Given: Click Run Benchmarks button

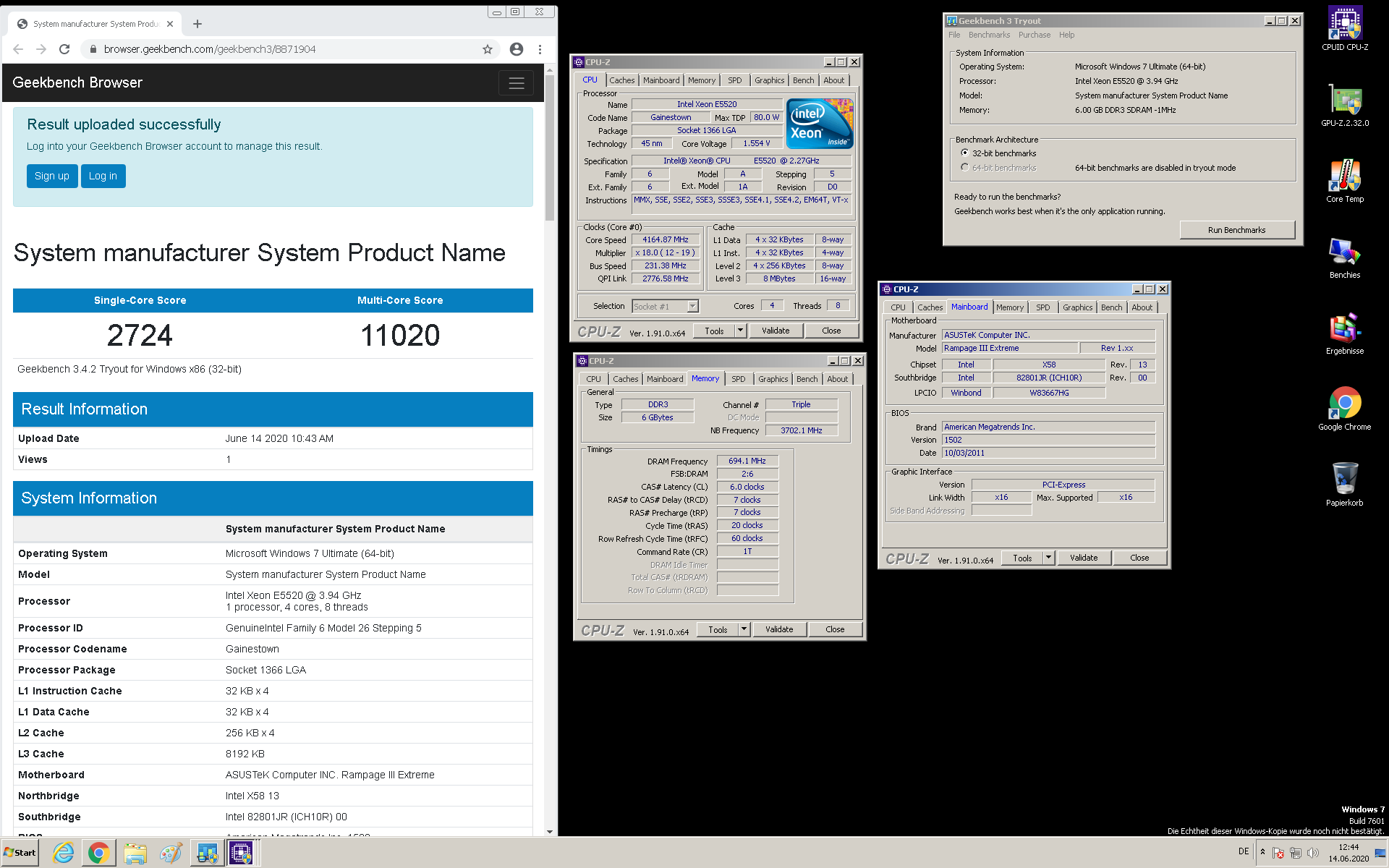Looking at the screenshot, I should pos(1236,230).
